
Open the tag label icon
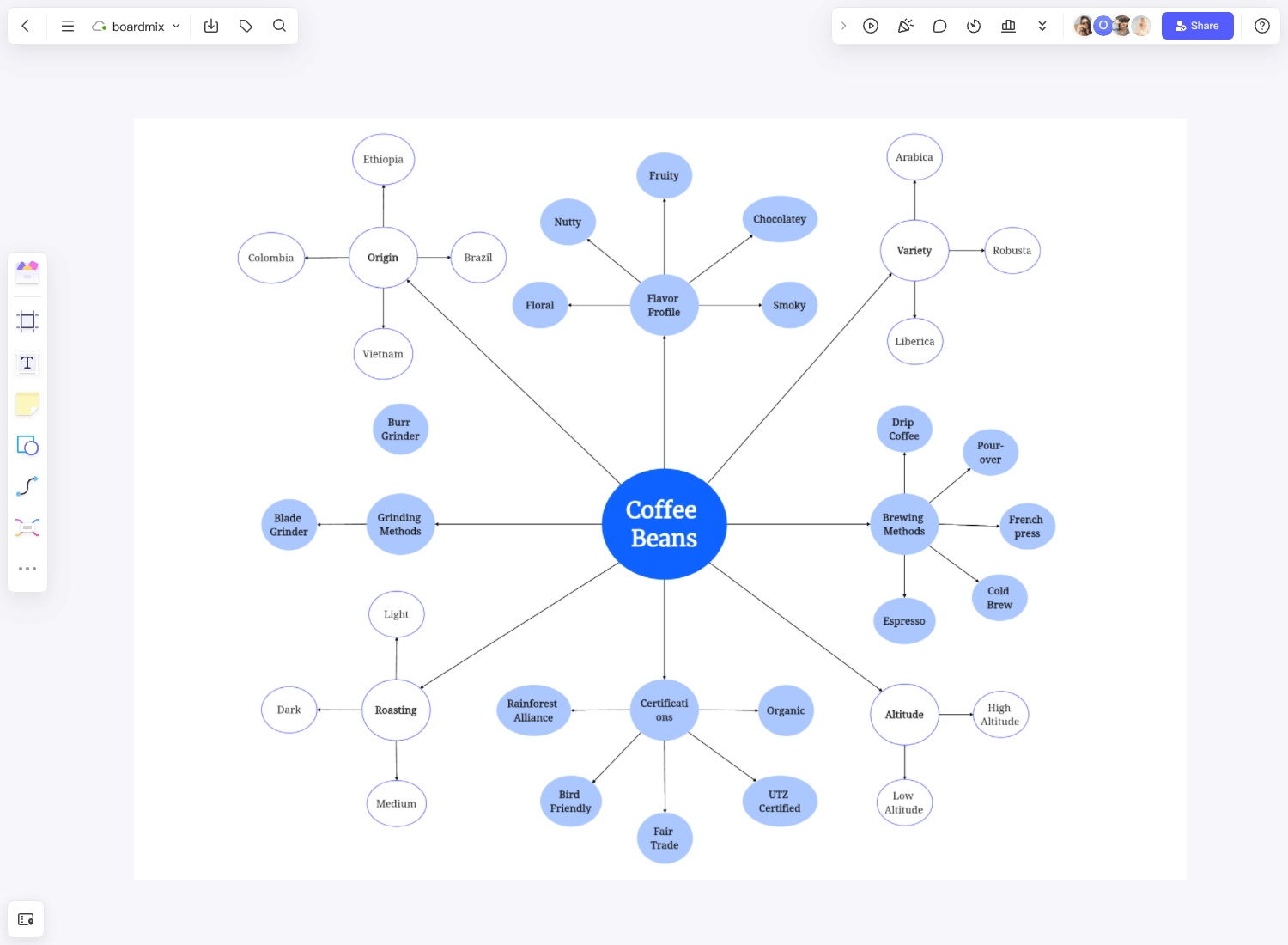pos(246,26)
